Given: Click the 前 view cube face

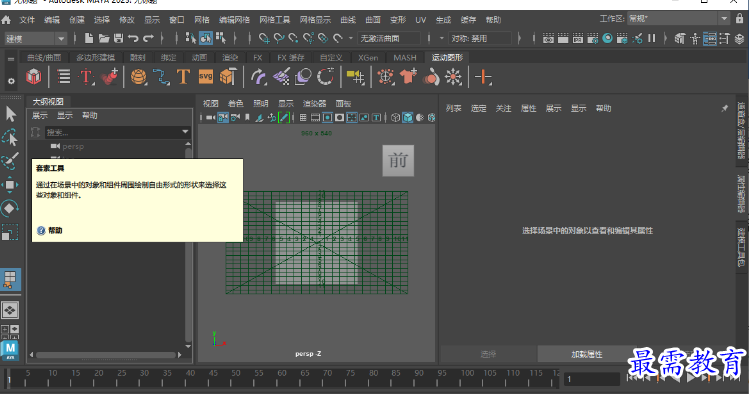Looking at the screenshot, I should coord(398,161).
